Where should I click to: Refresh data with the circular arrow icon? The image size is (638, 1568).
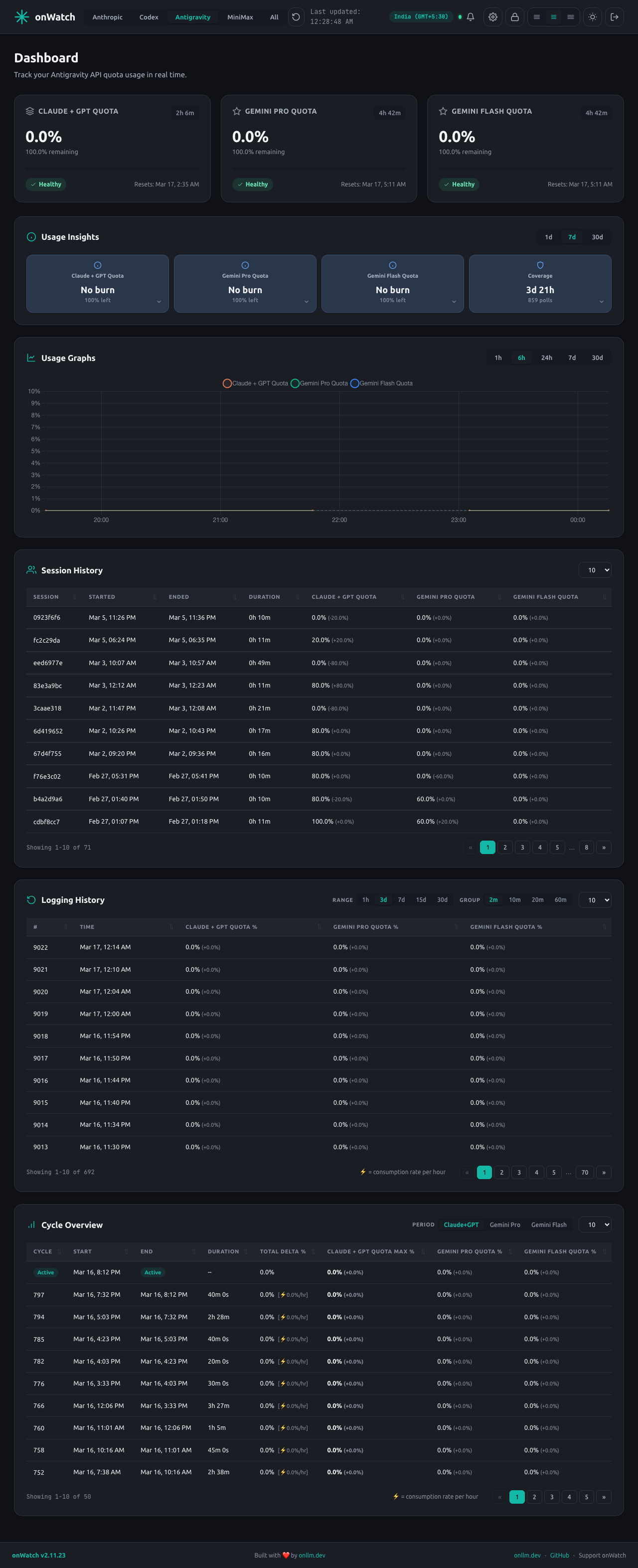pos(296,17)
